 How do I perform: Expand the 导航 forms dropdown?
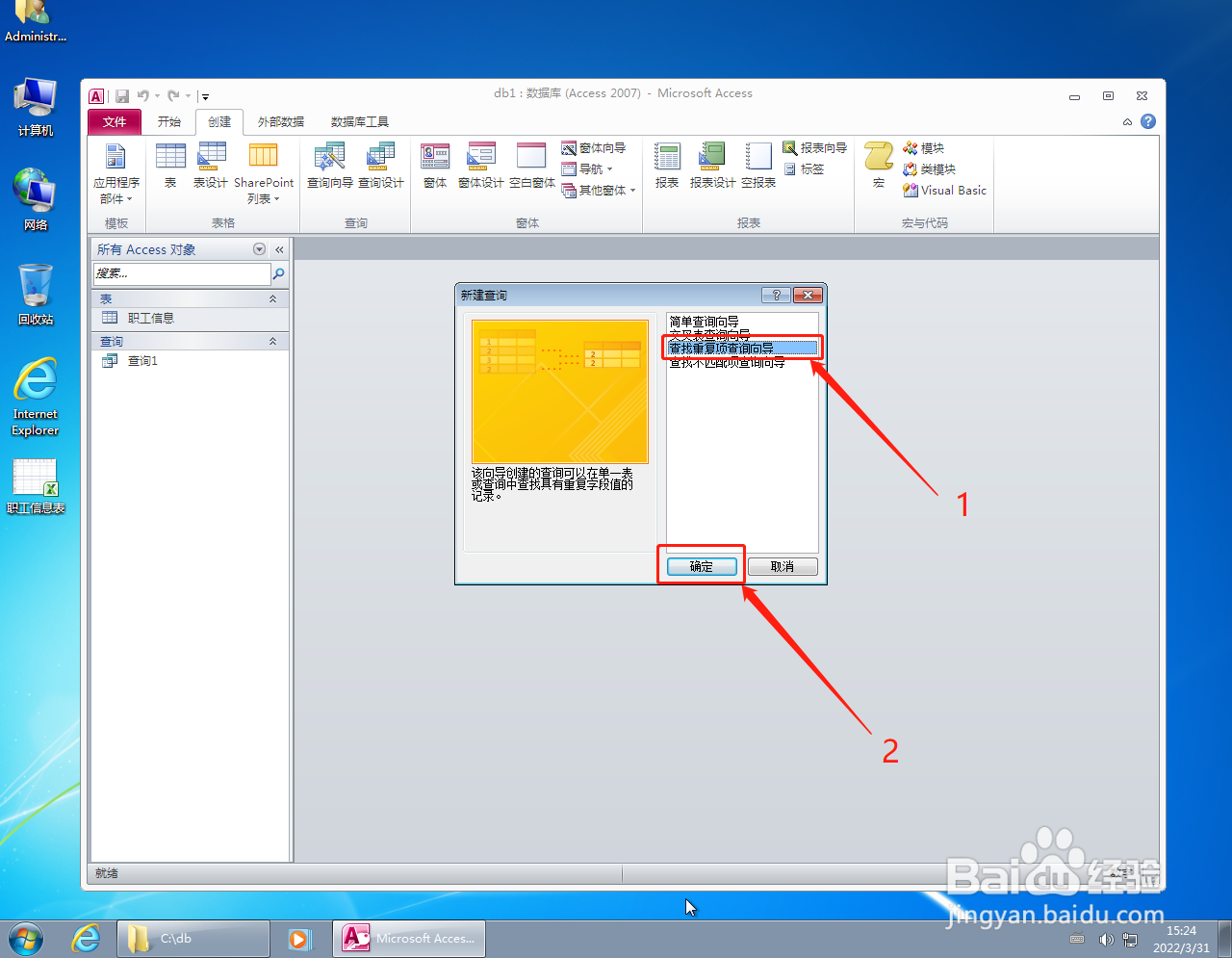point(587,169)
